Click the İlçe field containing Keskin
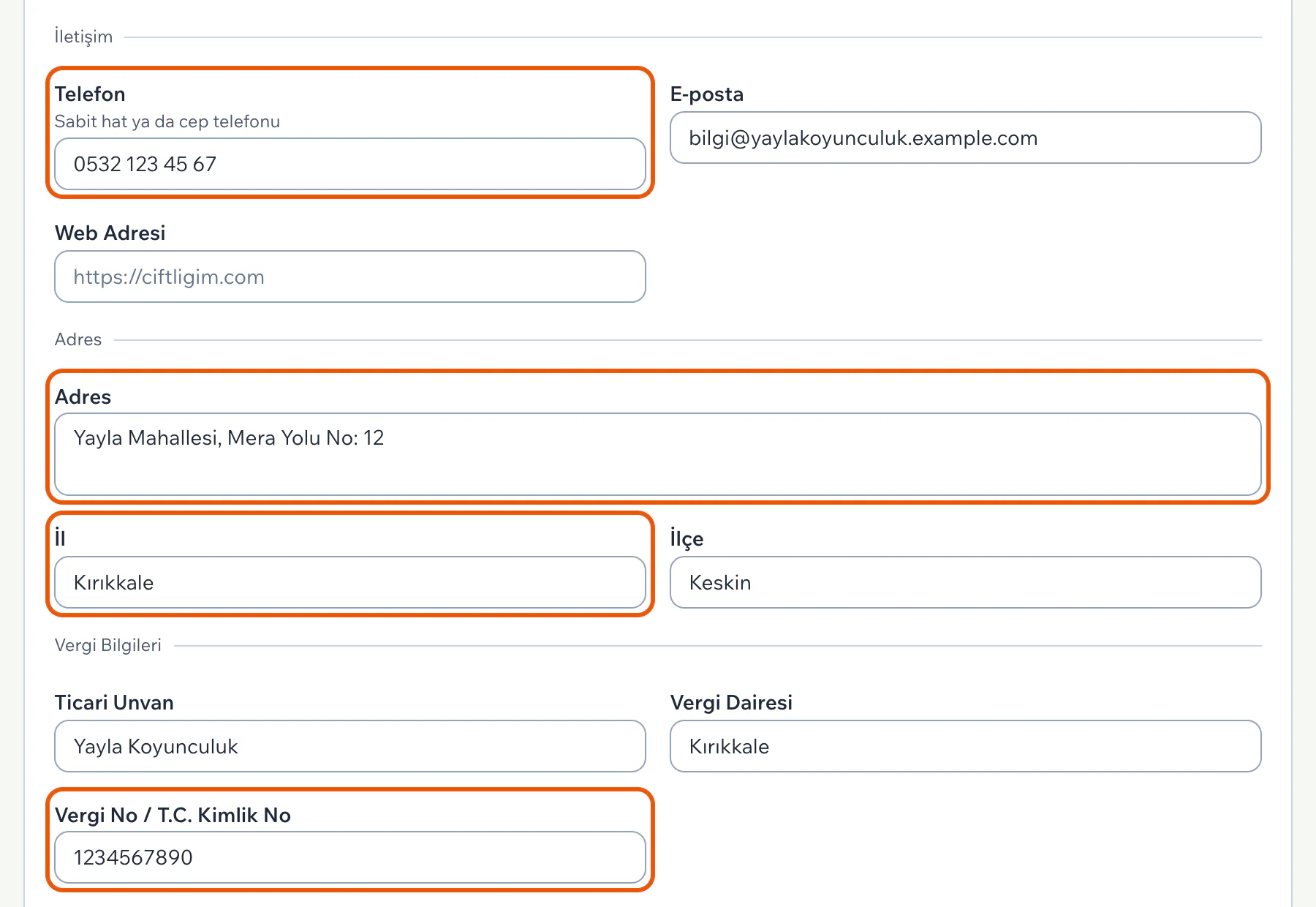 coord(965,582)
